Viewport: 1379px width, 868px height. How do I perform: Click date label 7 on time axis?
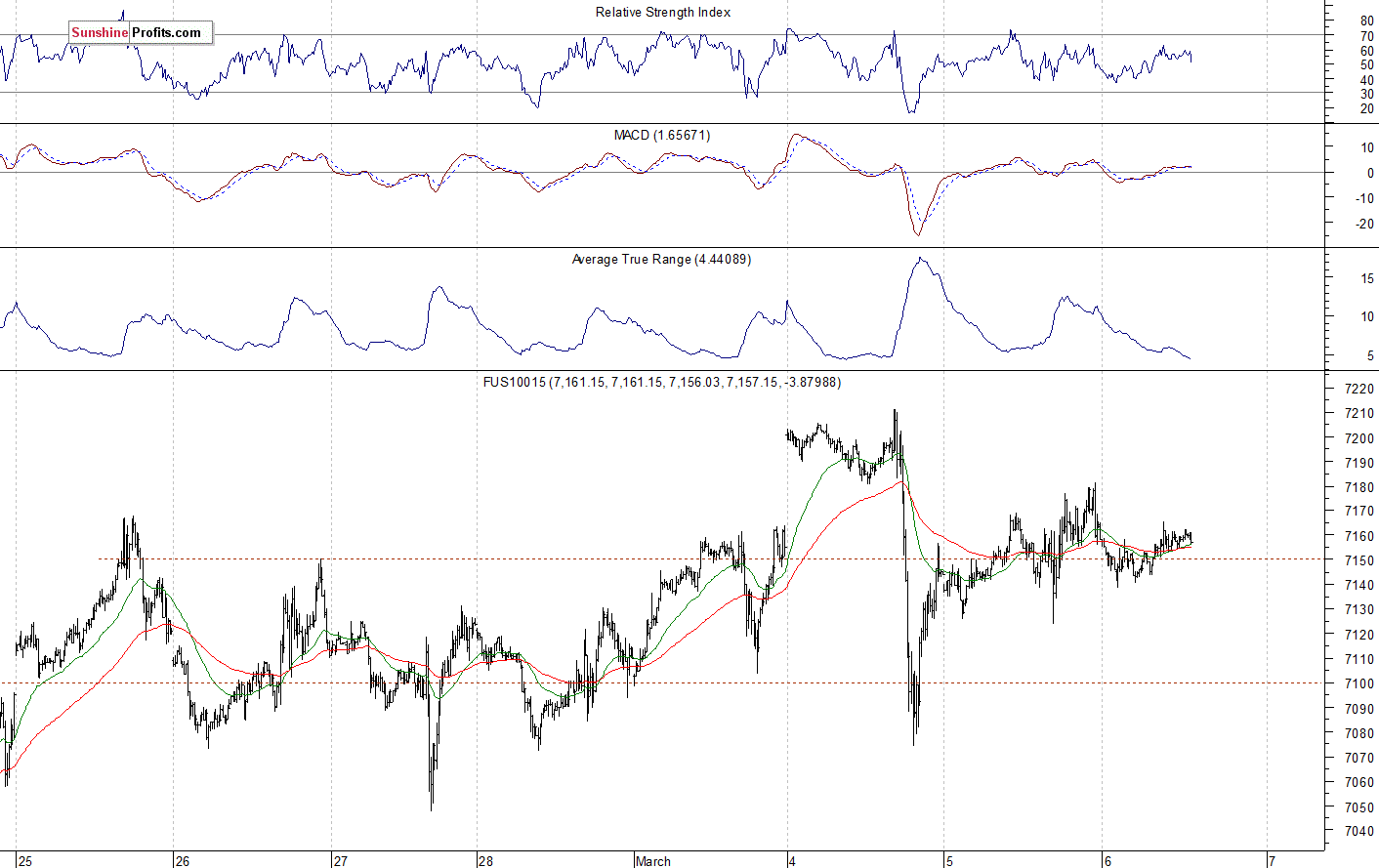point(1272,861)
